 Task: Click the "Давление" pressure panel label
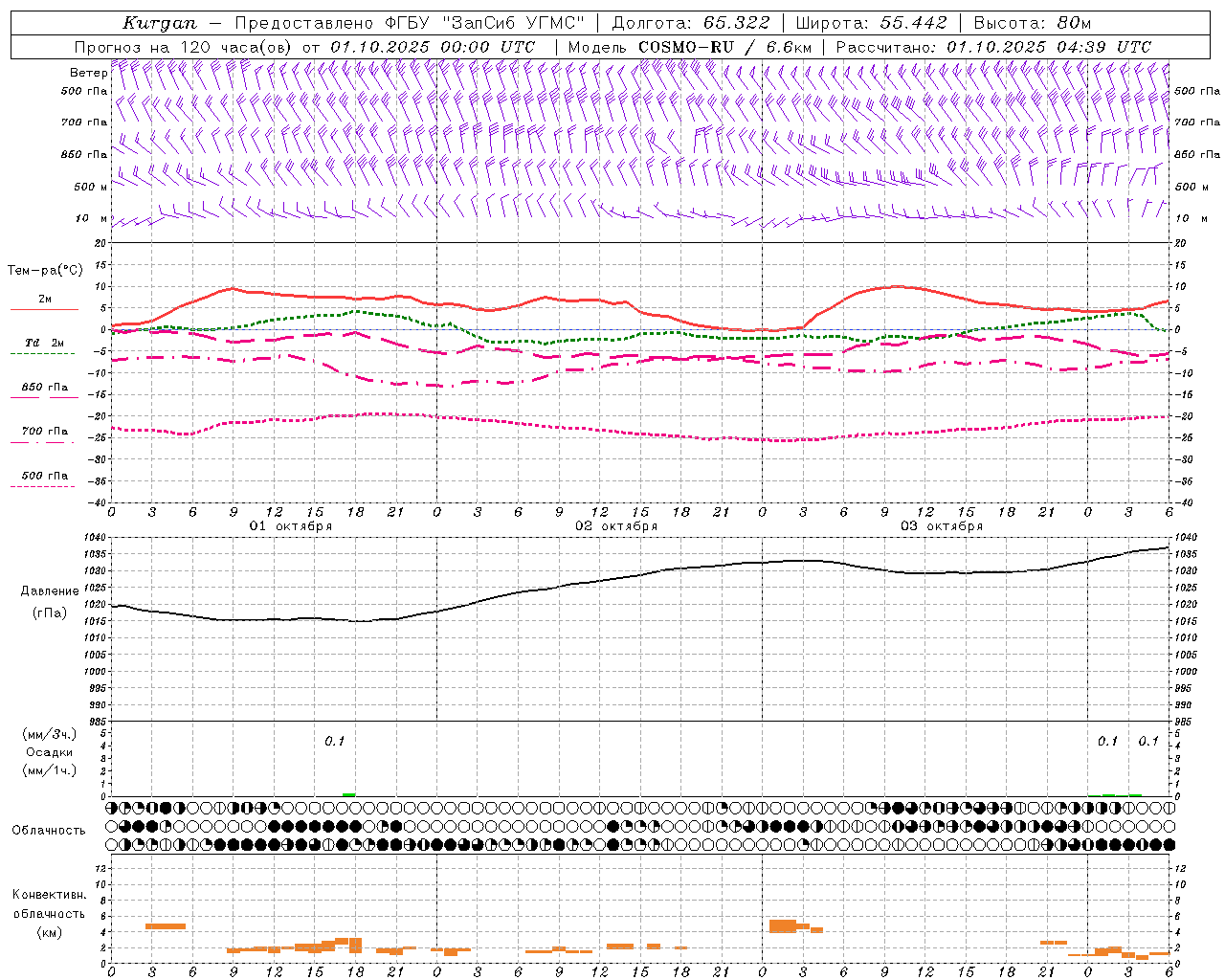pyautogui.click(x=50, y=591)
